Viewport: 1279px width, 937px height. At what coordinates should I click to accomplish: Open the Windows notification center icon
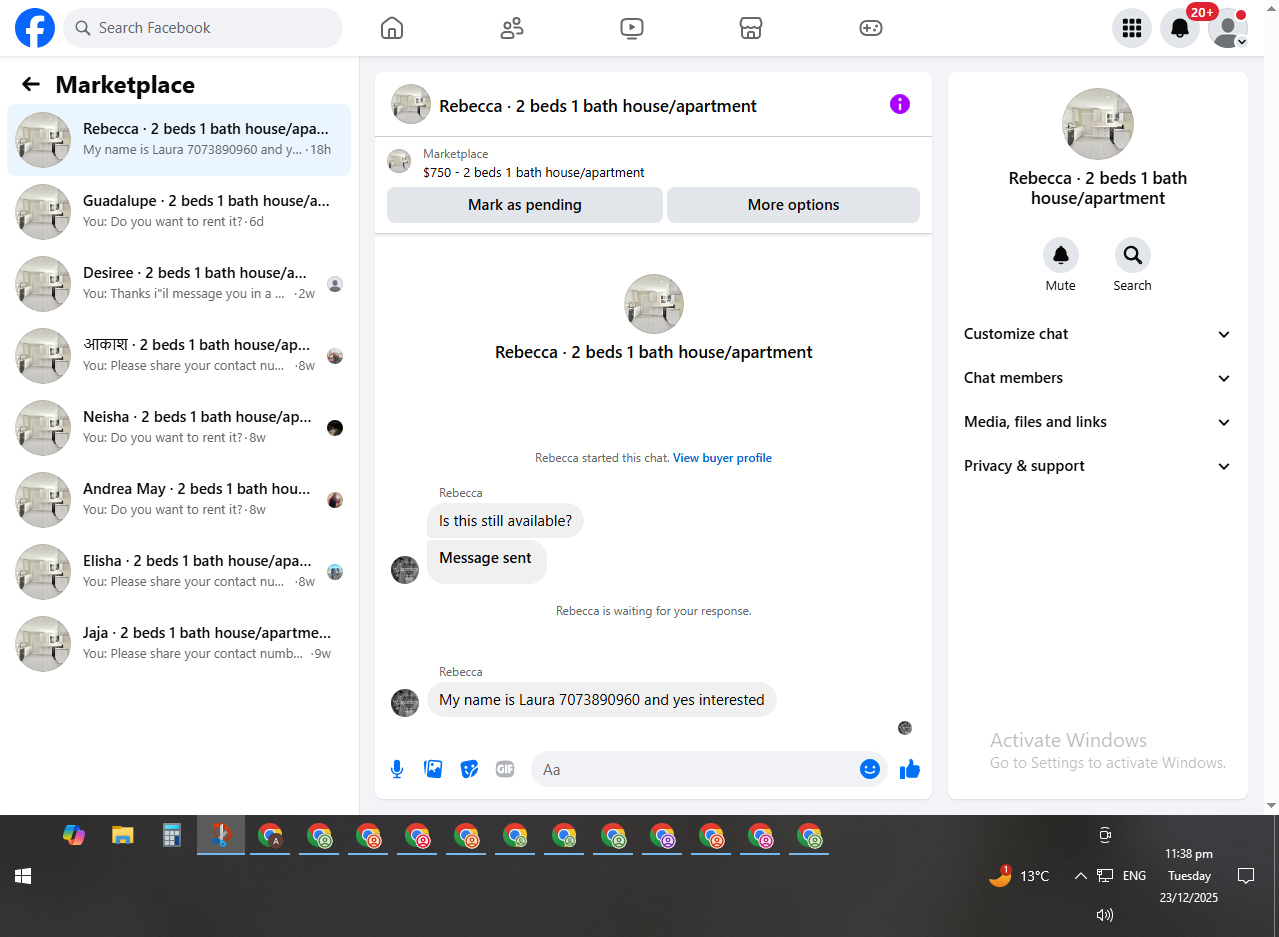[x=1246, y=876]
